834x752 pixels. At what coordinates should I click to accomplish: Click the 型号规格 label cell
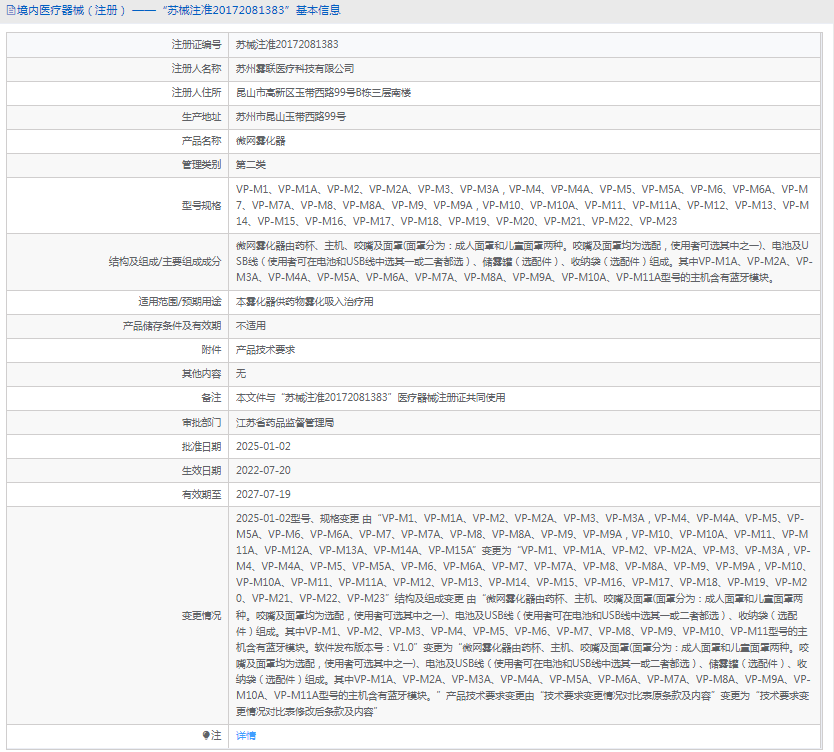118,205
